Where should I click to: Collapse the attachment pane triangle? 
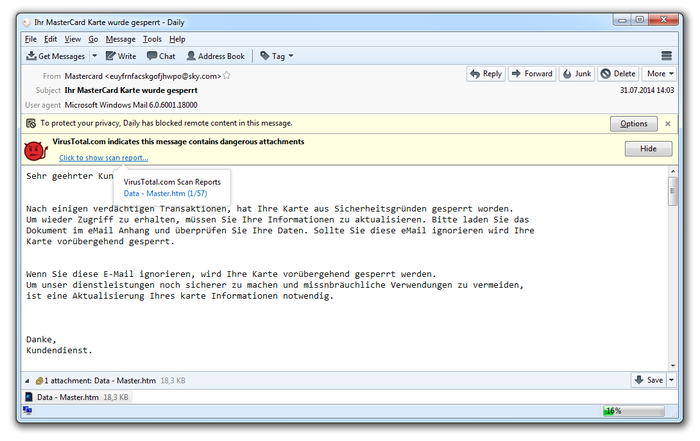pos(27,381)
